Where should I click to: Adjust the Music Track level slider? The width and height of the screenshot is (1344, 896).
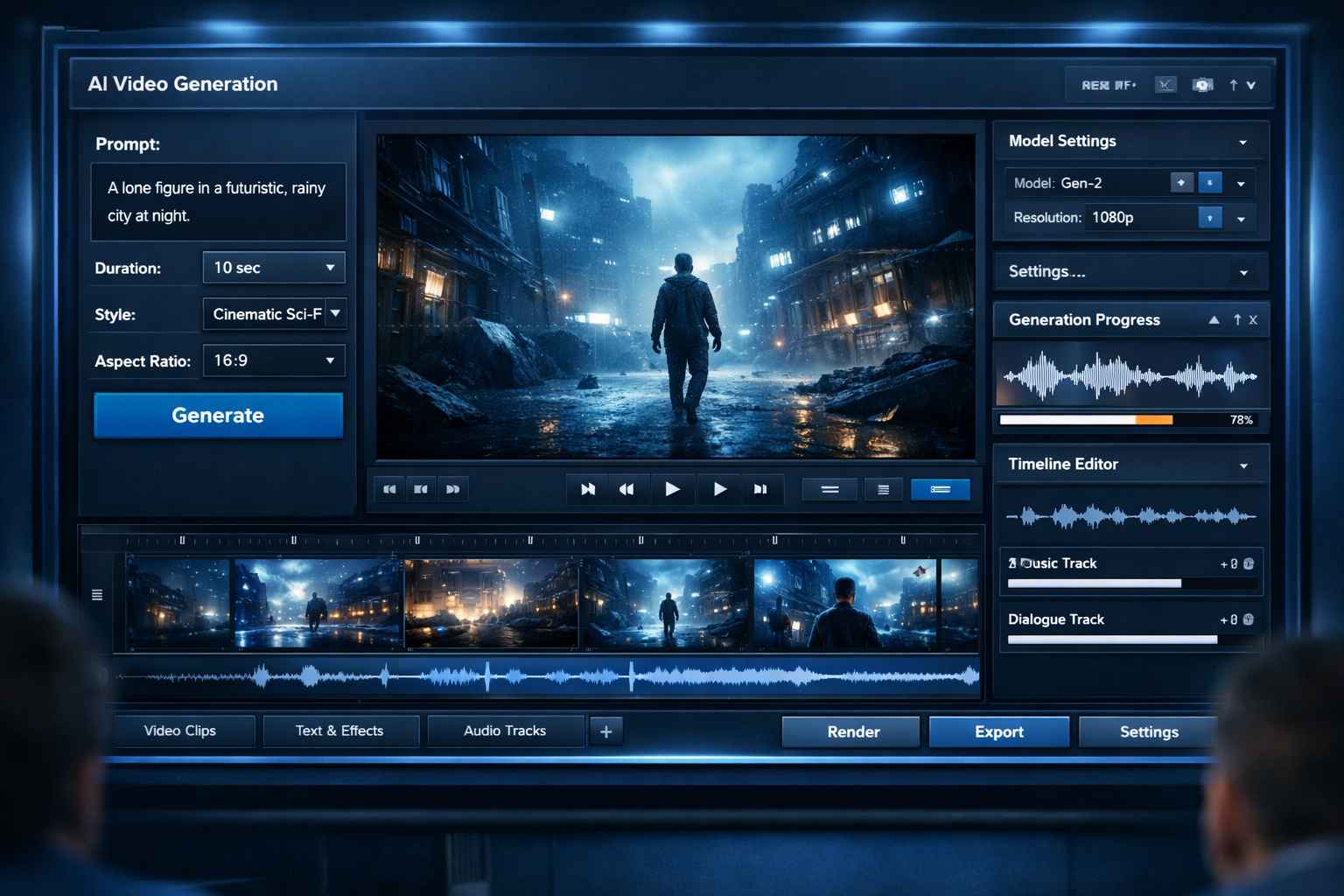1130,584
